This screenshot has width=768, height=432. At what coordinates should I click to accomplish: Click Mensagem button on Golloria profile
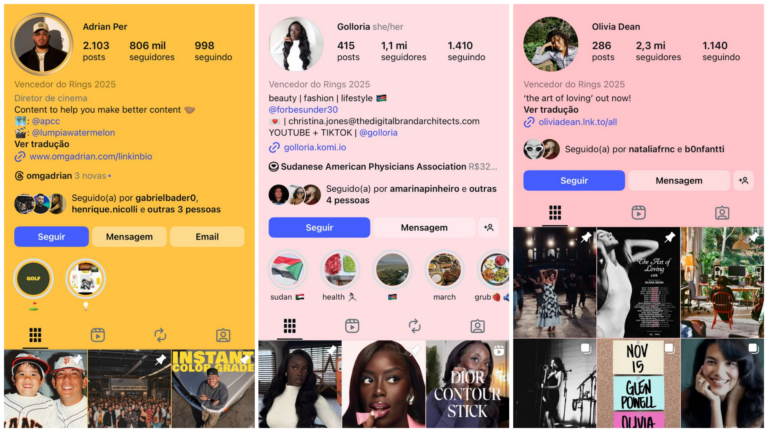tap(424, 227)
